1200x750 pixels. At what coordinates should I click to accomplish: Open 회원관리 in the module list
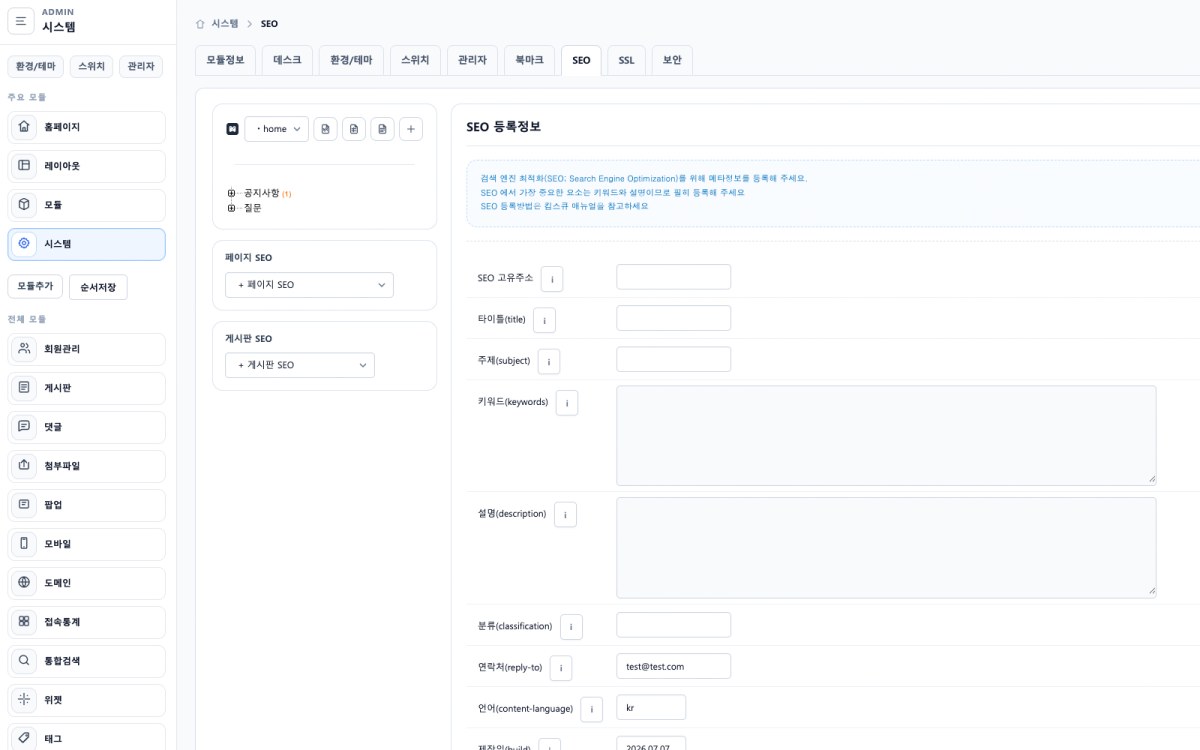click(86, 349)
